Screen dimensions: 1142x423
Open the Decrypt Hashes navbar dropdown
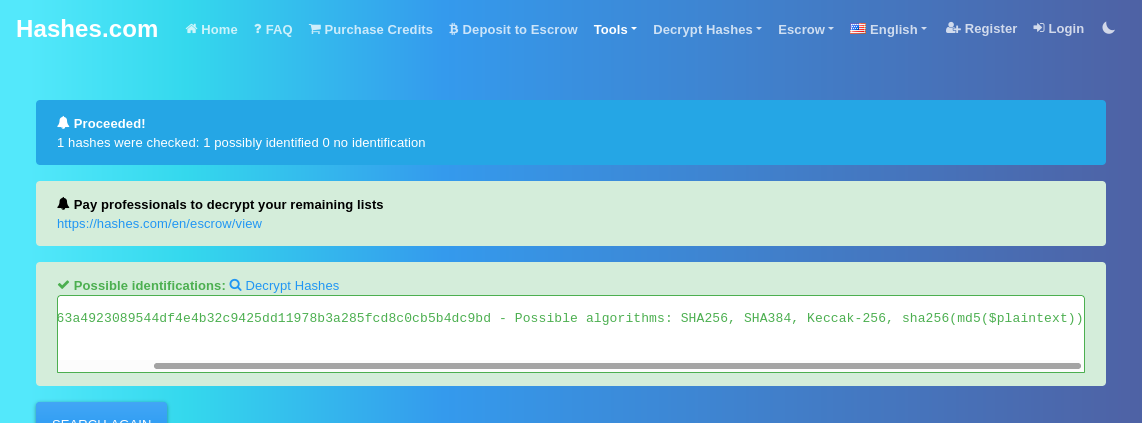point(707,29)
